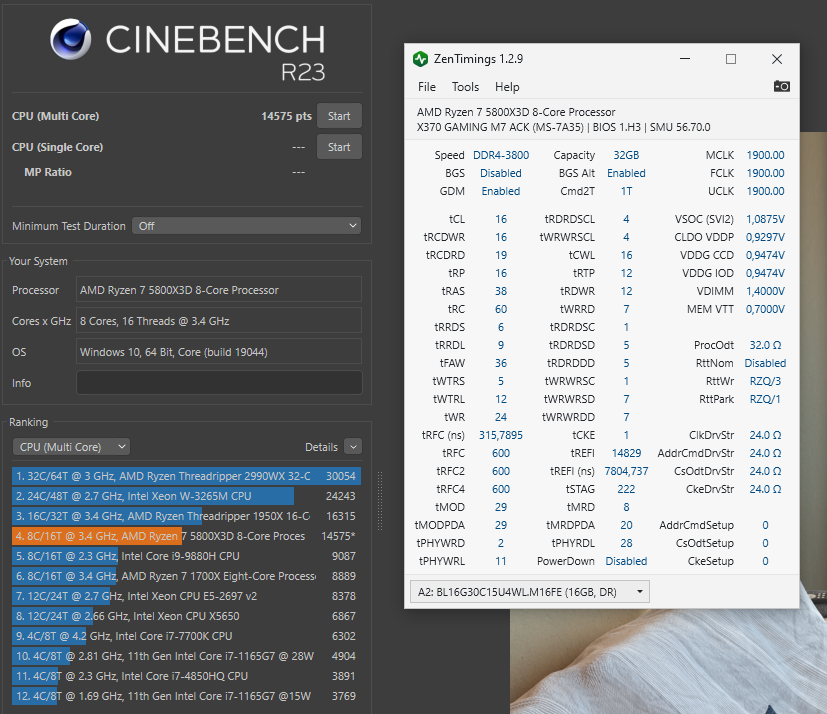This screenshot has height=714, width=827.
Task: Select the Core i7-4850HQ ranking row
Action: pyautogui.click(x=186, y=677)
